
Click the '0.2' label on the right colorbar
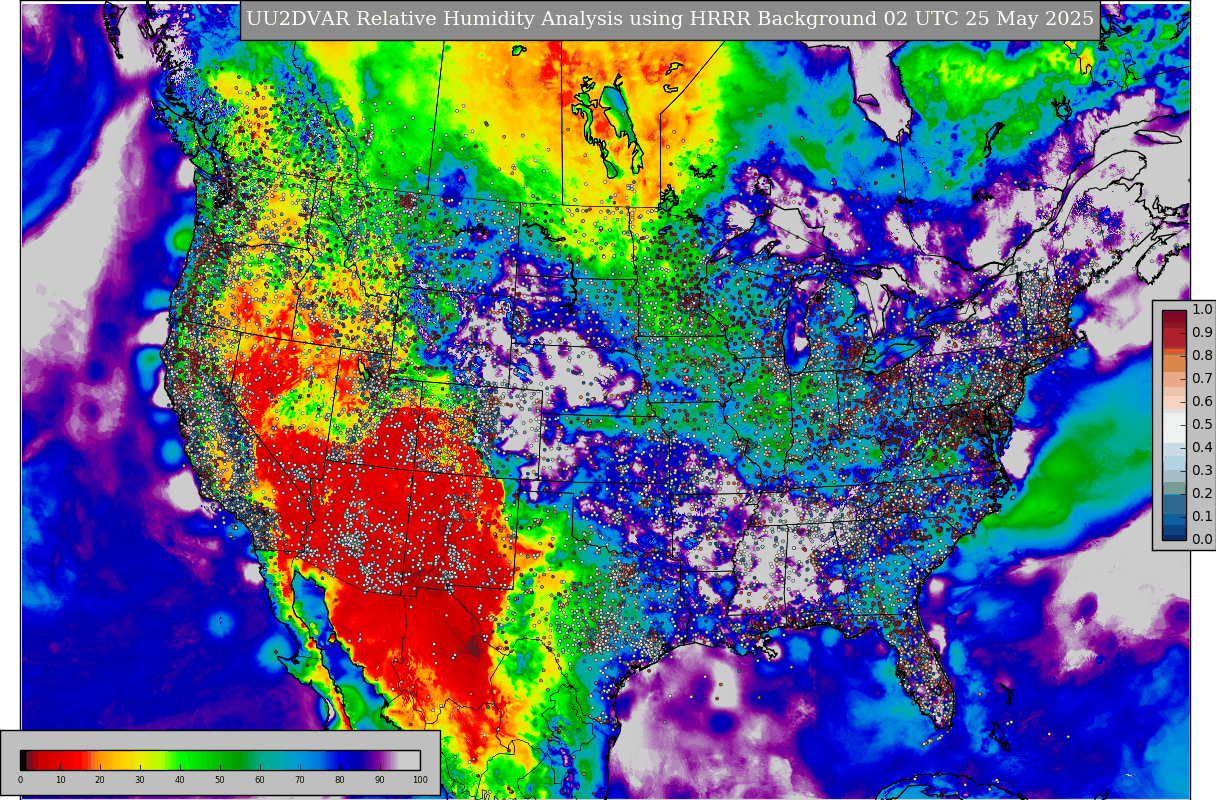[x=1202, y=493]
